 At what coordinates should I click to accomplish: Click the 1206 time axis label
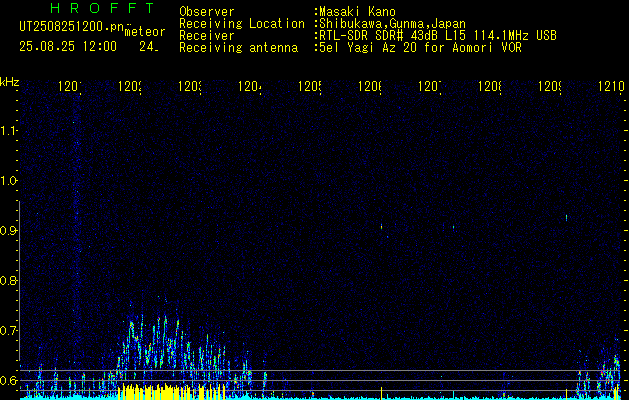click(x=370, y=86)
